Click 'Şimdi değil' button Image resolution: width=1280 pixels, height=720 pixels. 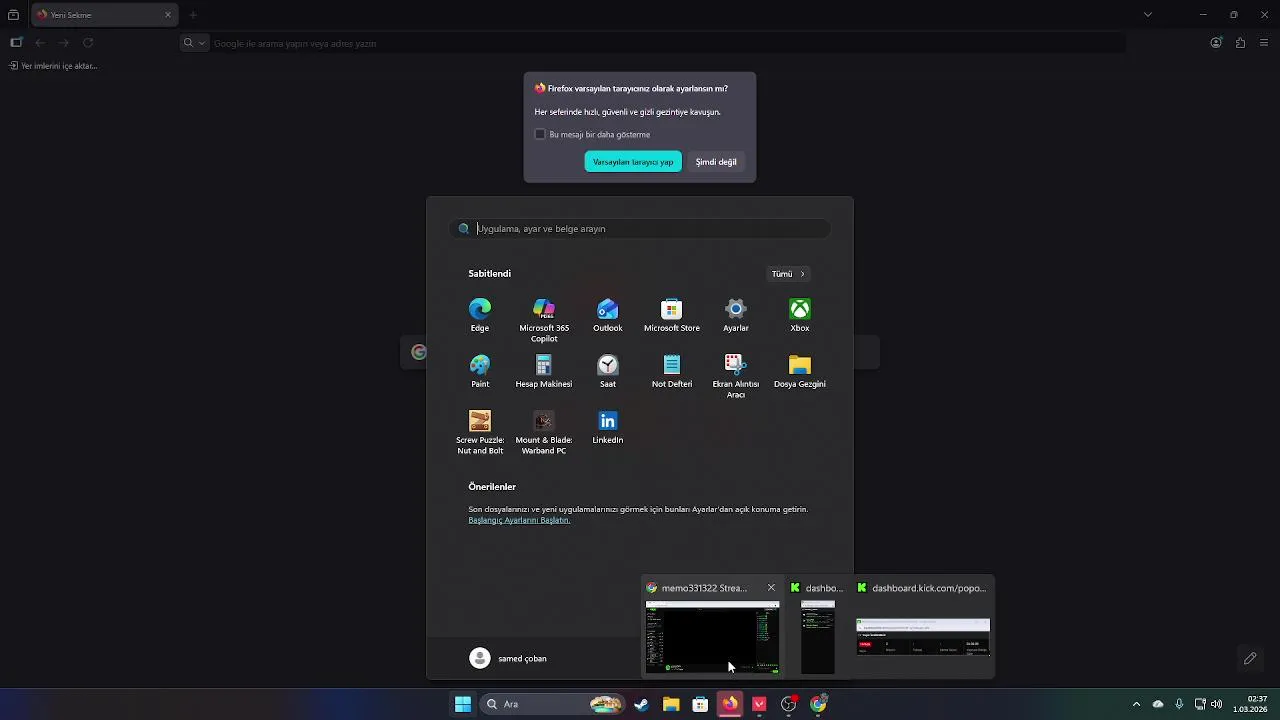tap(716, 162)
